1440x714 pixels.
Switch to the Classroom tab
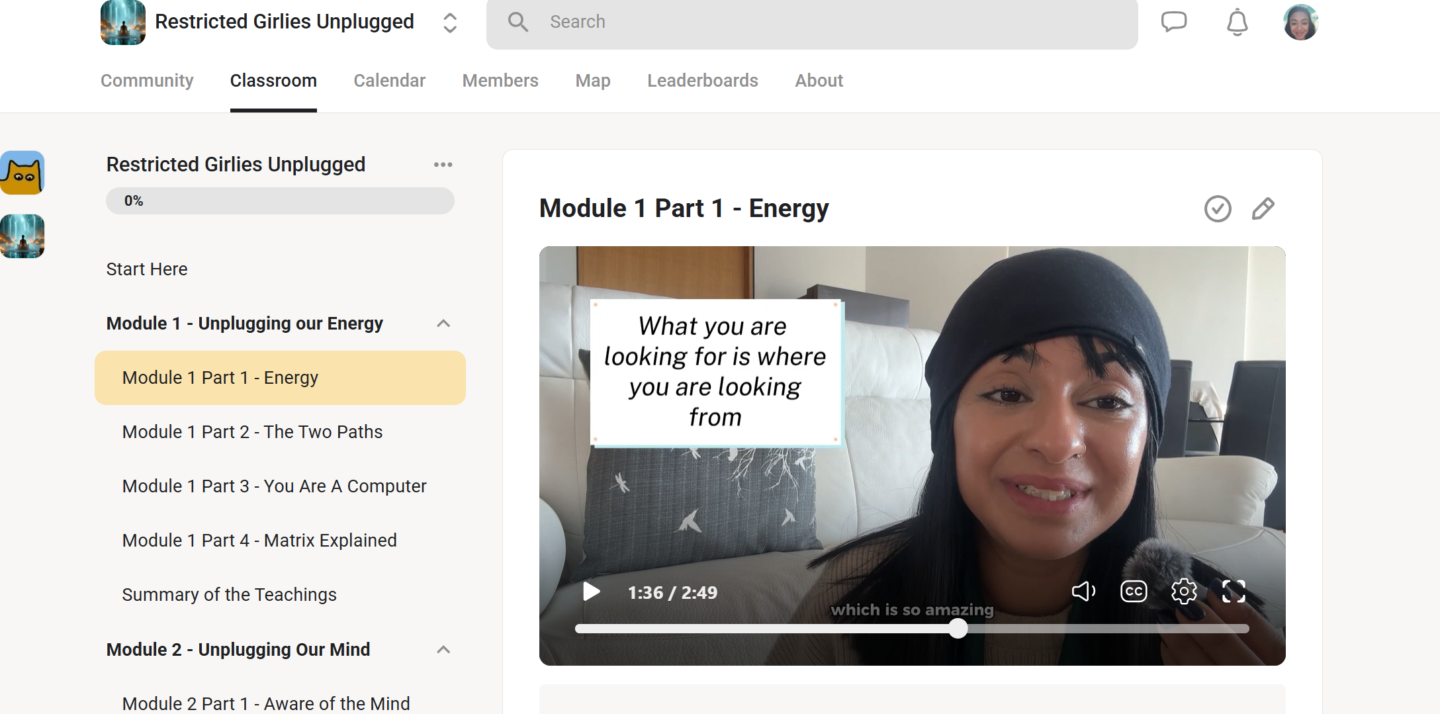tap(273, 81)
